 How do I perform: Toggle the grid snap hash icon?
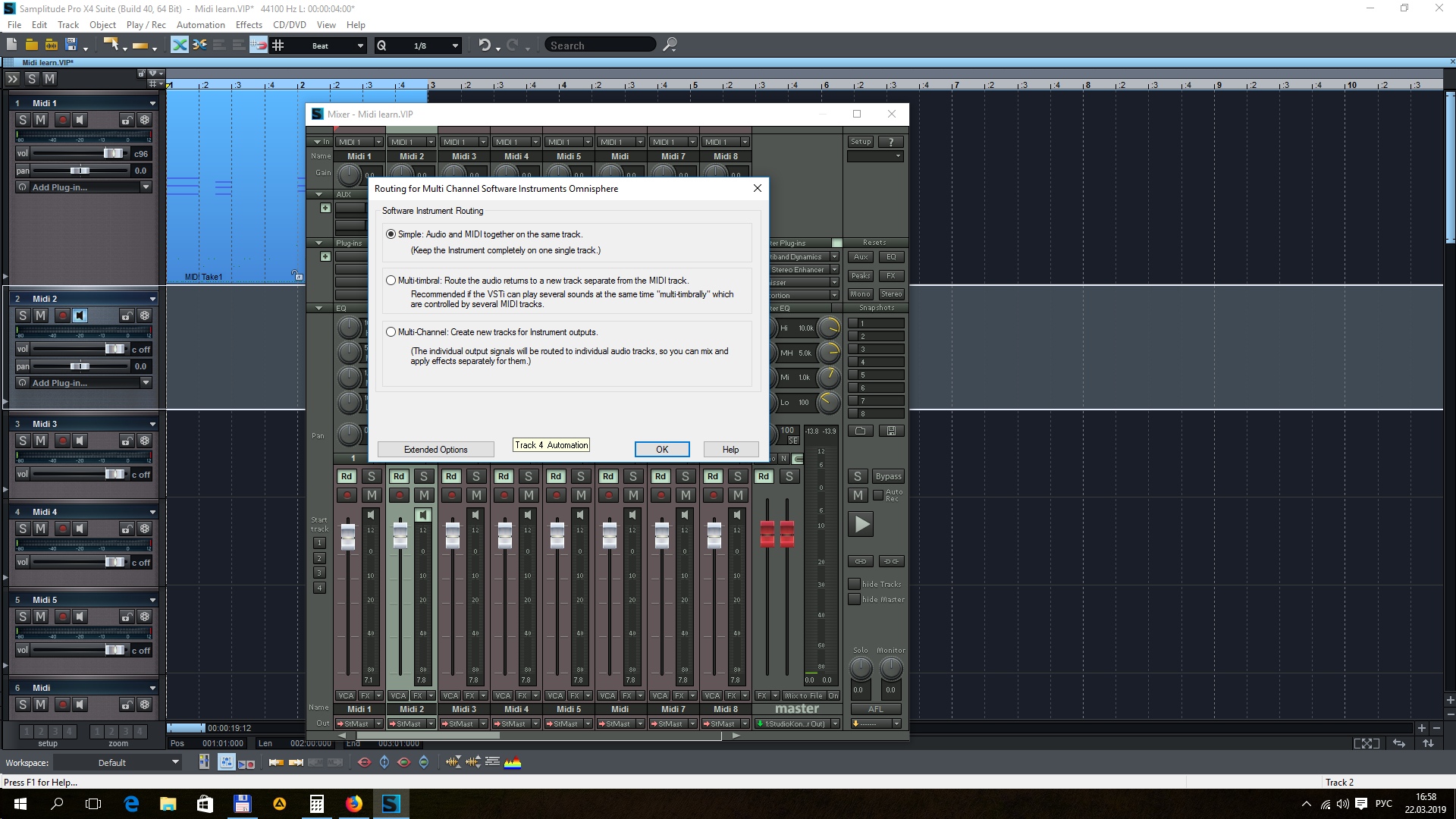(x=278, y=45)
